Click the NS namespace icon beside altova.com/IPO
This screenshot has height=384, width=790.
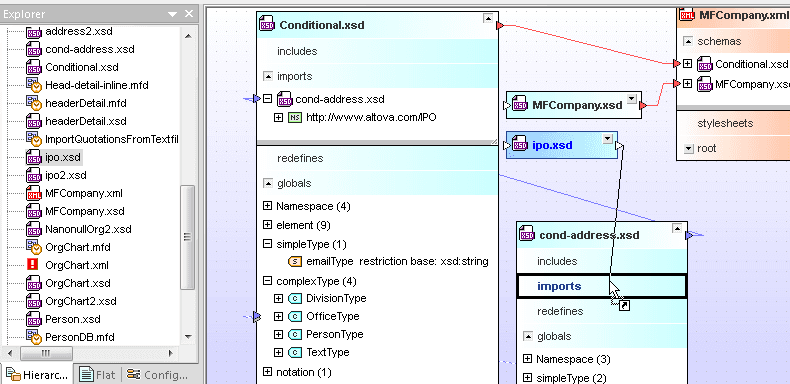pyautogui.click(x=294, y=117)
